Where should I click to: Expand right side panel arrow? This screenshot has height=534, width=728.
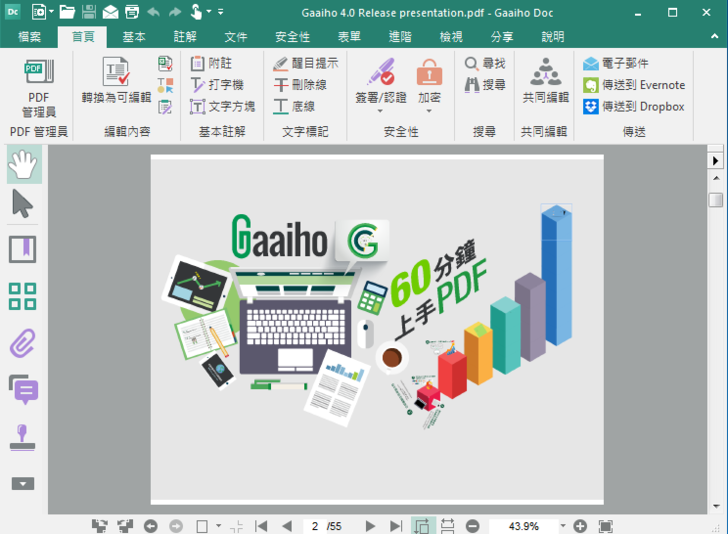pyautogui.click(x=715, y=161)
